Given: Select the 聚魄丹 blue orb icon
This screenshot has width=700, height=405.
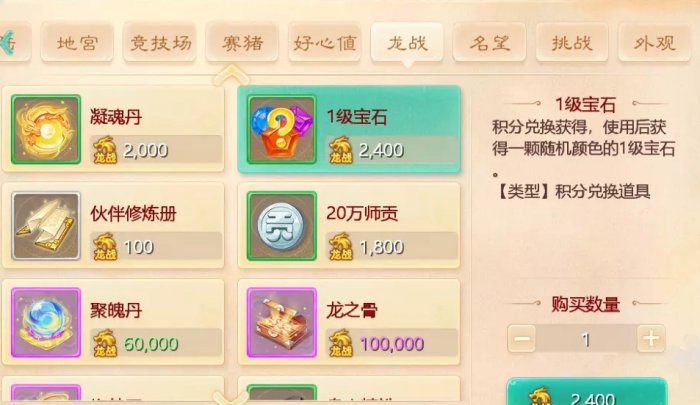Looking at the screenshot, I should tap(46, 322).
